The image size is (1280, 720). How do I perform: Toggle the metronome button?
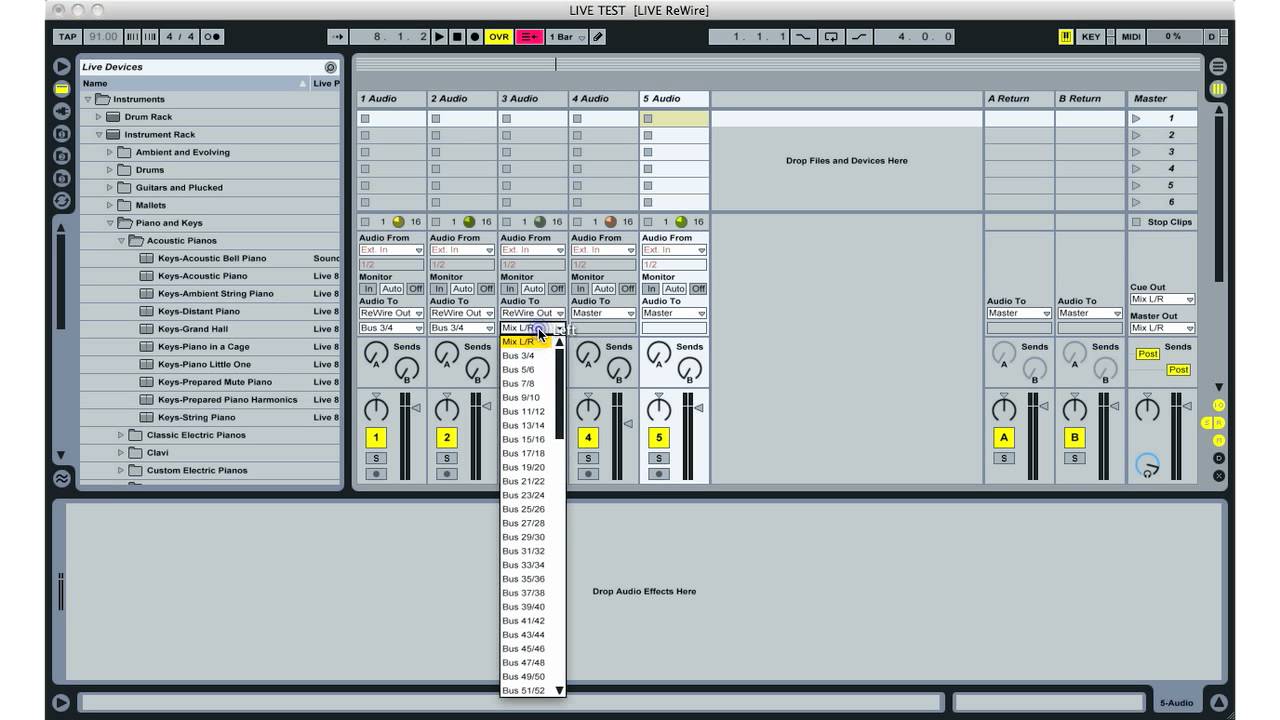tap(212, 37)
